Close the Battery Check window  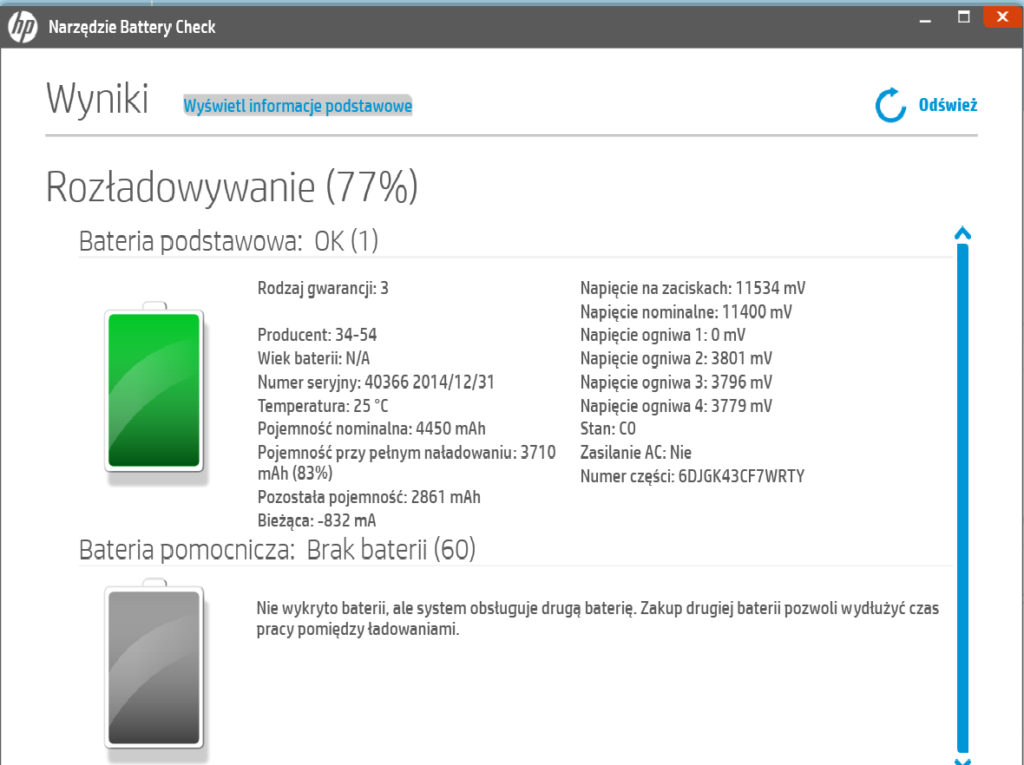pyautogui.click(x=1002, y=17)
